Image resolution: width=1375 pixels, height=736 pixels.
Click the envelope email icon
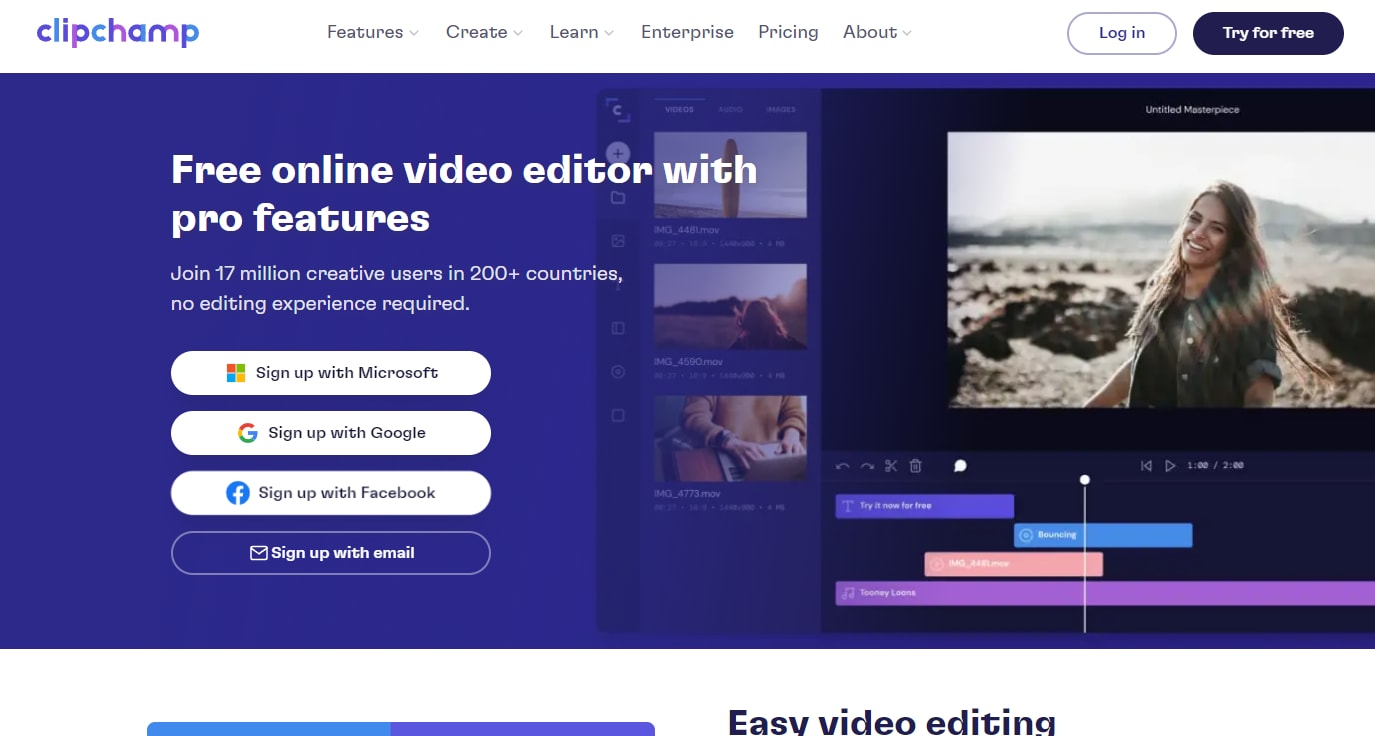pos(259,553)
